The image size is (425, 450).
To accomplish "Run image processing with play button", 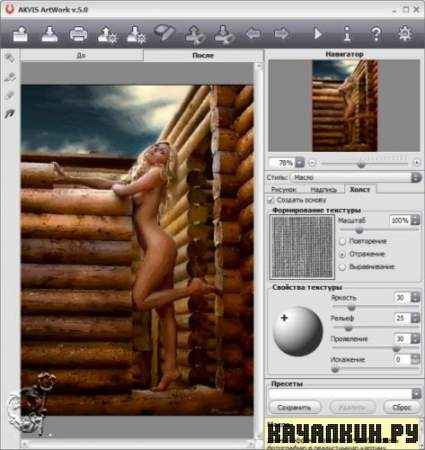I will tap(317, 34).
